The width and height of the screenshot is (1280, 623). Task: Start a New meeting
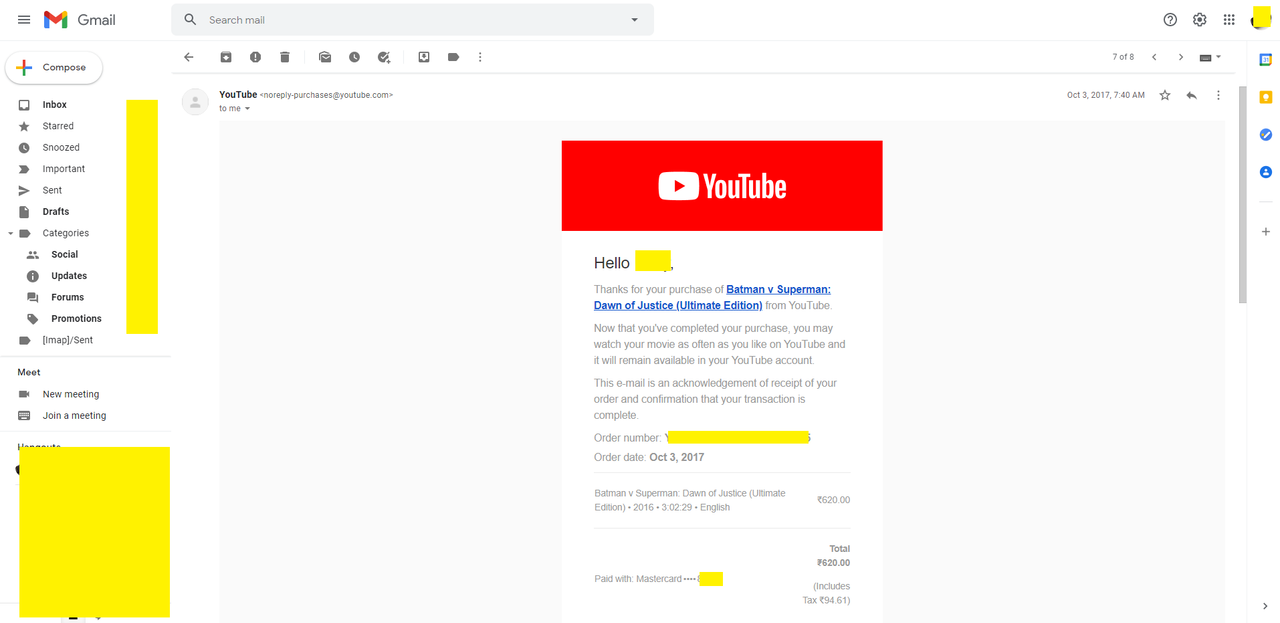pos(71,394)
